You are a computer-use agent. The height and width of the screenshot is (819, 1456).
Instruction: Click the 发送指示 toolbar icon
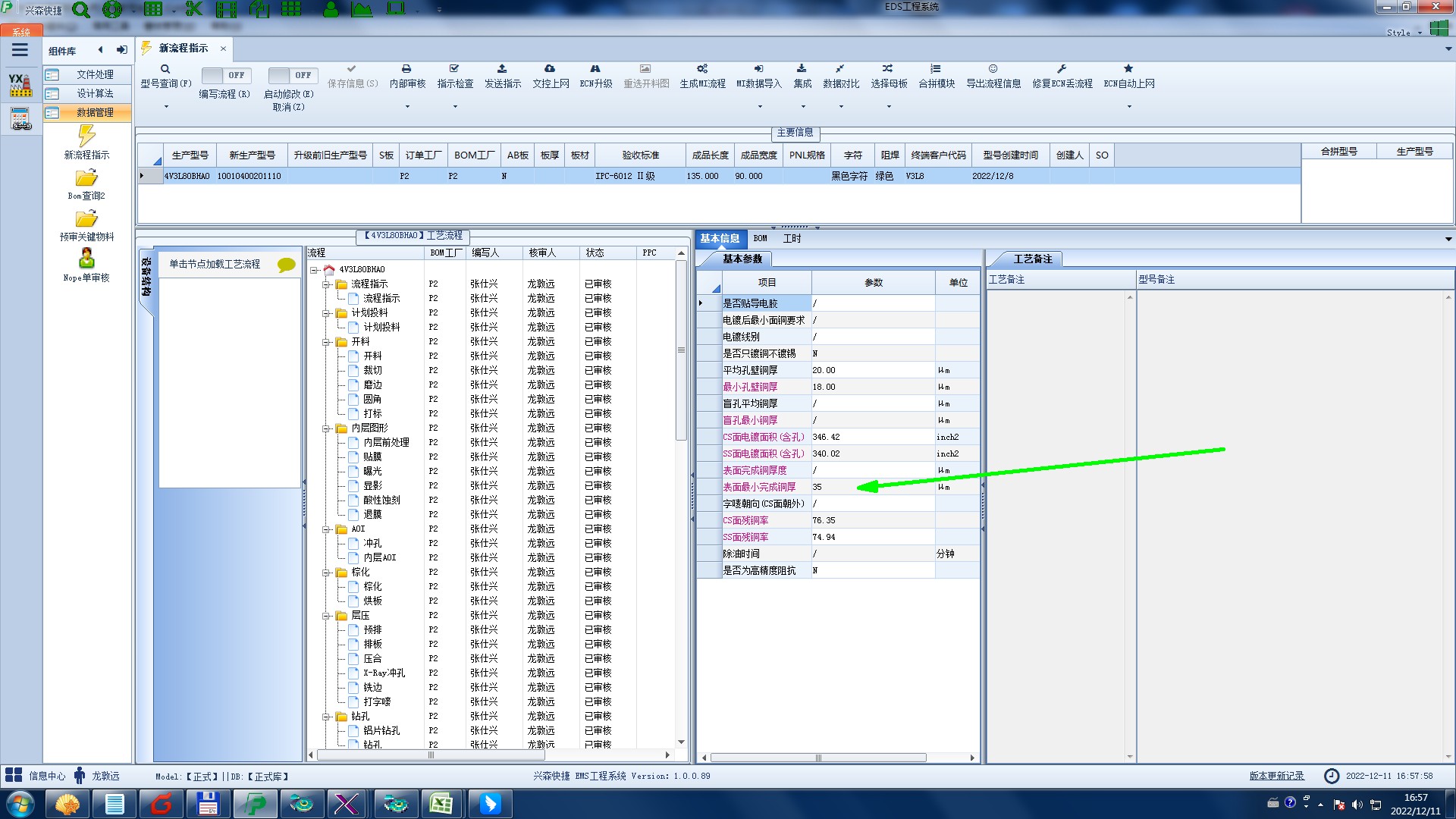tap(502, 69)
